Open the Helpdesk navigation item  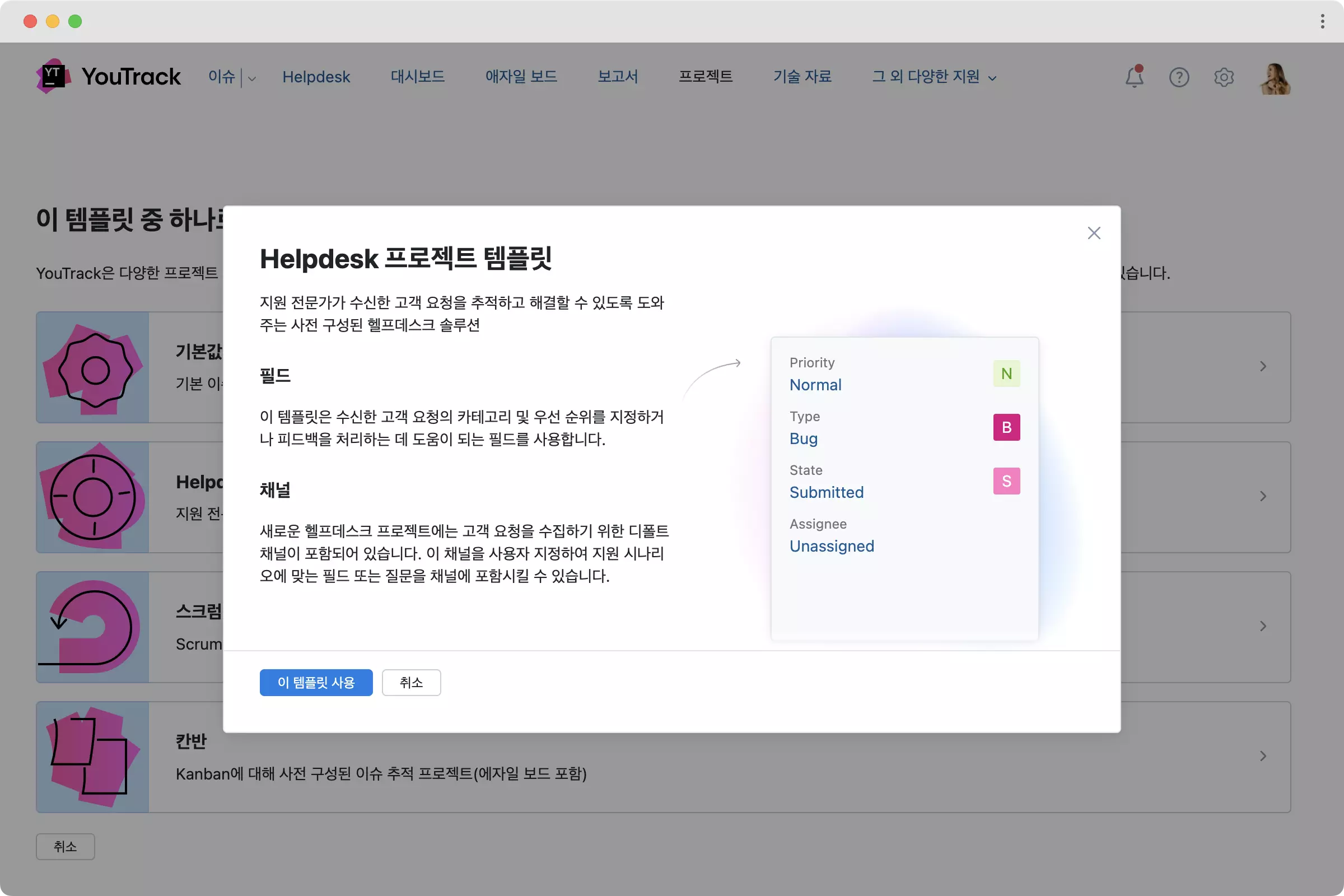(x=316, y=77)
